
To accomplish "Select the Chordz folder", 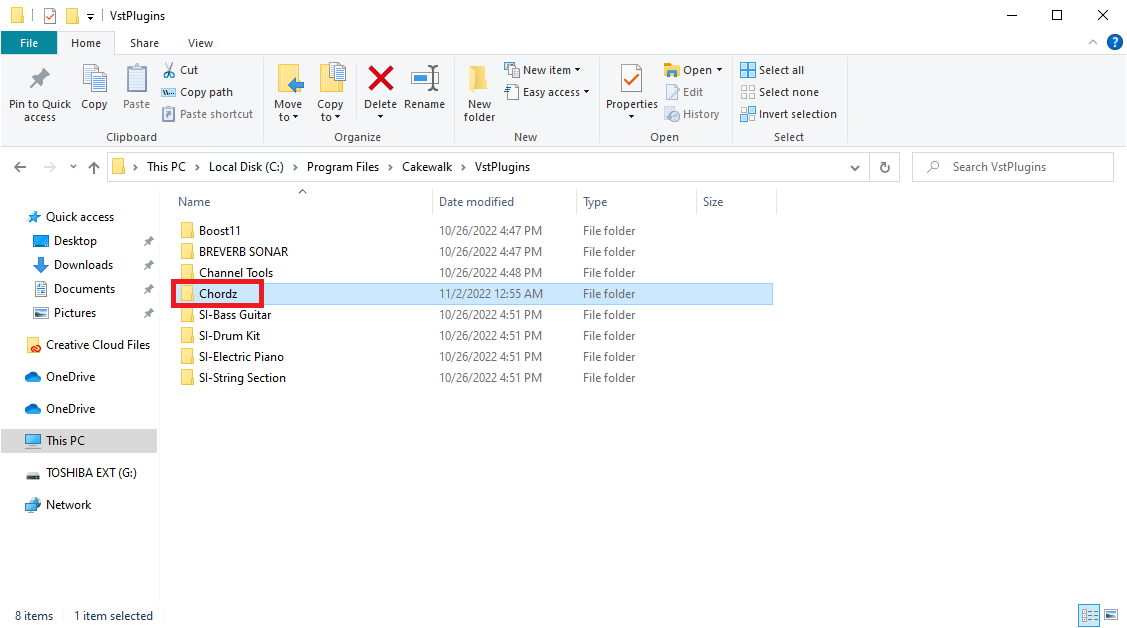I will [218, 293].
